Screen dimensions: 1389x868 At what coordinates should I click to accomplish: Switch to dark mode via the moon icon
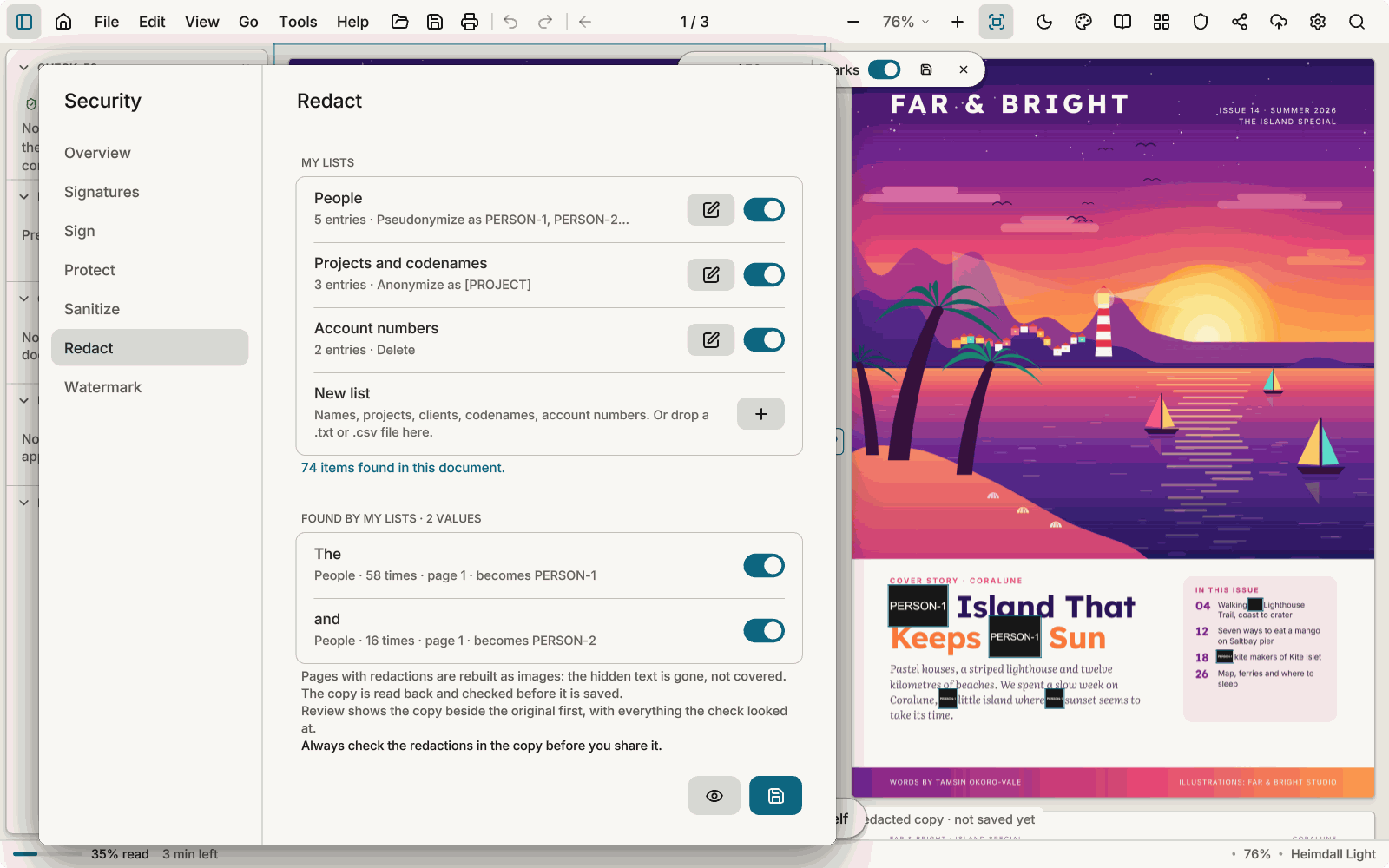[x=1044, y=22]
